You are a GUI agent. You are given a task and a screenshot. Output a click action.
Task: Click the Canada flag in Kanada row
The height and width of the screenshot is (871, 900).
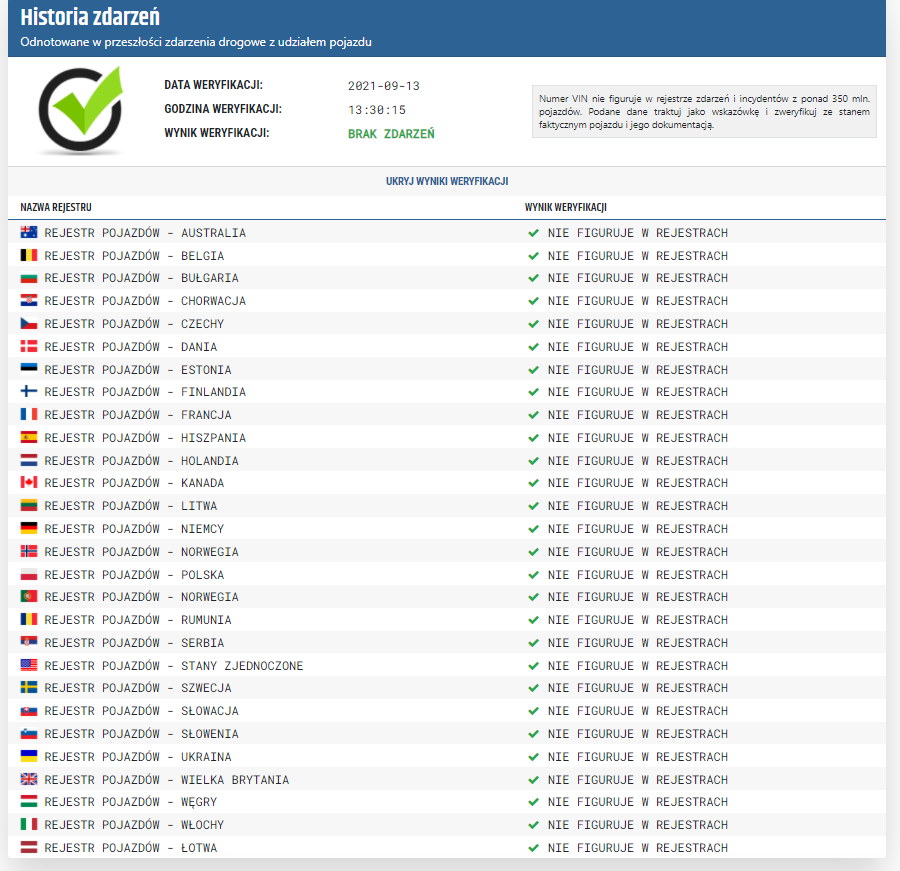tap(29, 483)
